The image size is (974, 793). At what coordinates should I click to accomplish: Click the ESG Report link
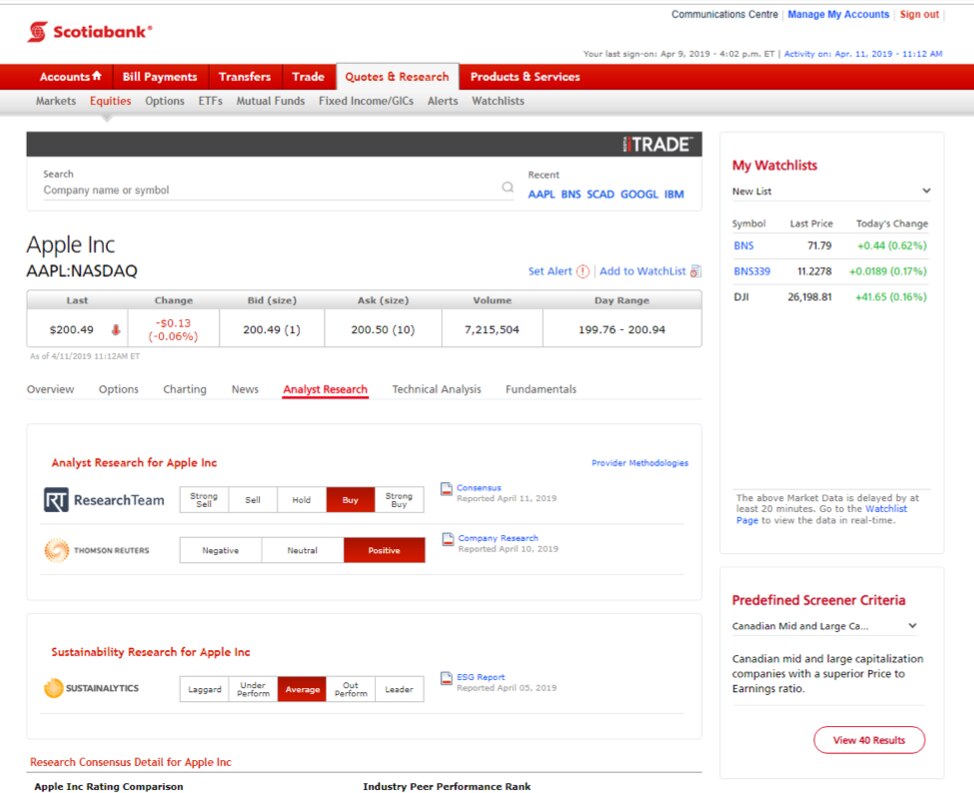481,677
